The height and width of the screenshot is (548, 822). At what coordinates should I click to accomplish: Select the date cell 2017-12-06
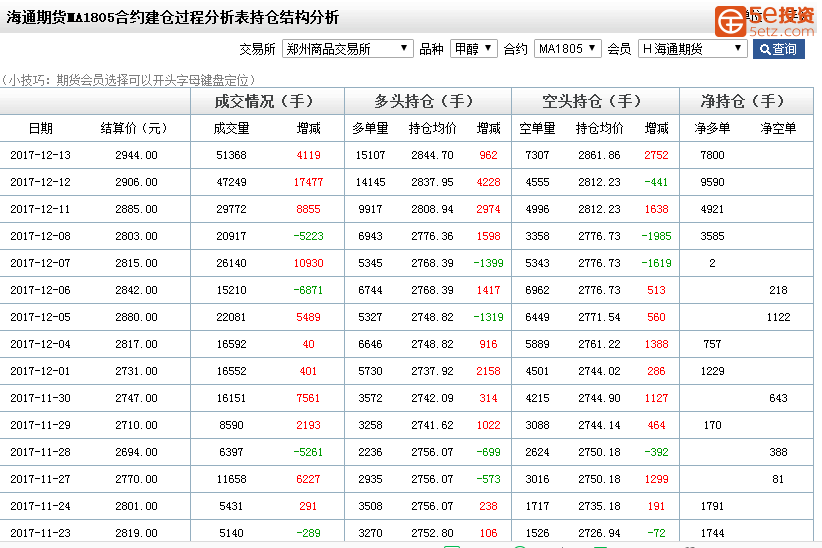pos(40,290)
